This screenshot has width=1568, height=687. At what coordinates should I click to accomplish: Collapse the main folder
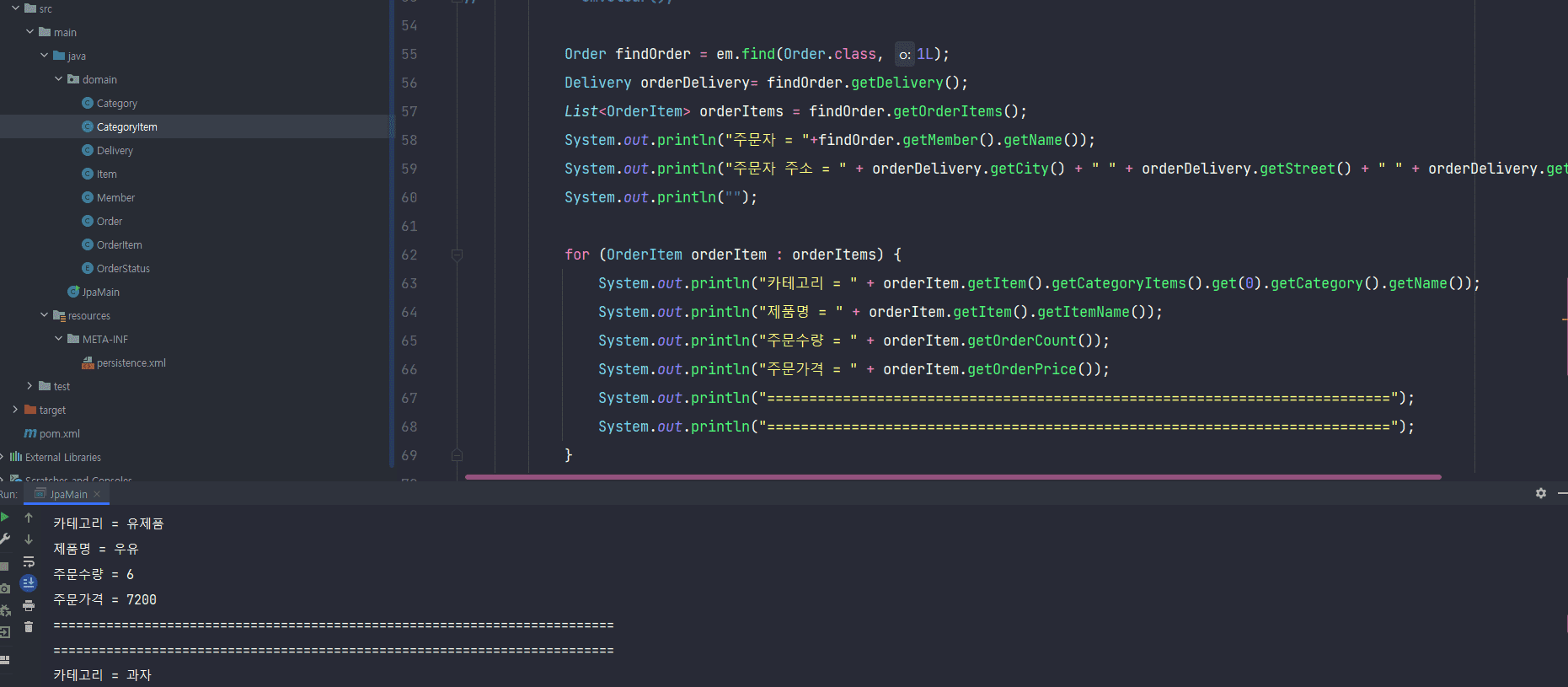point(29,32)
